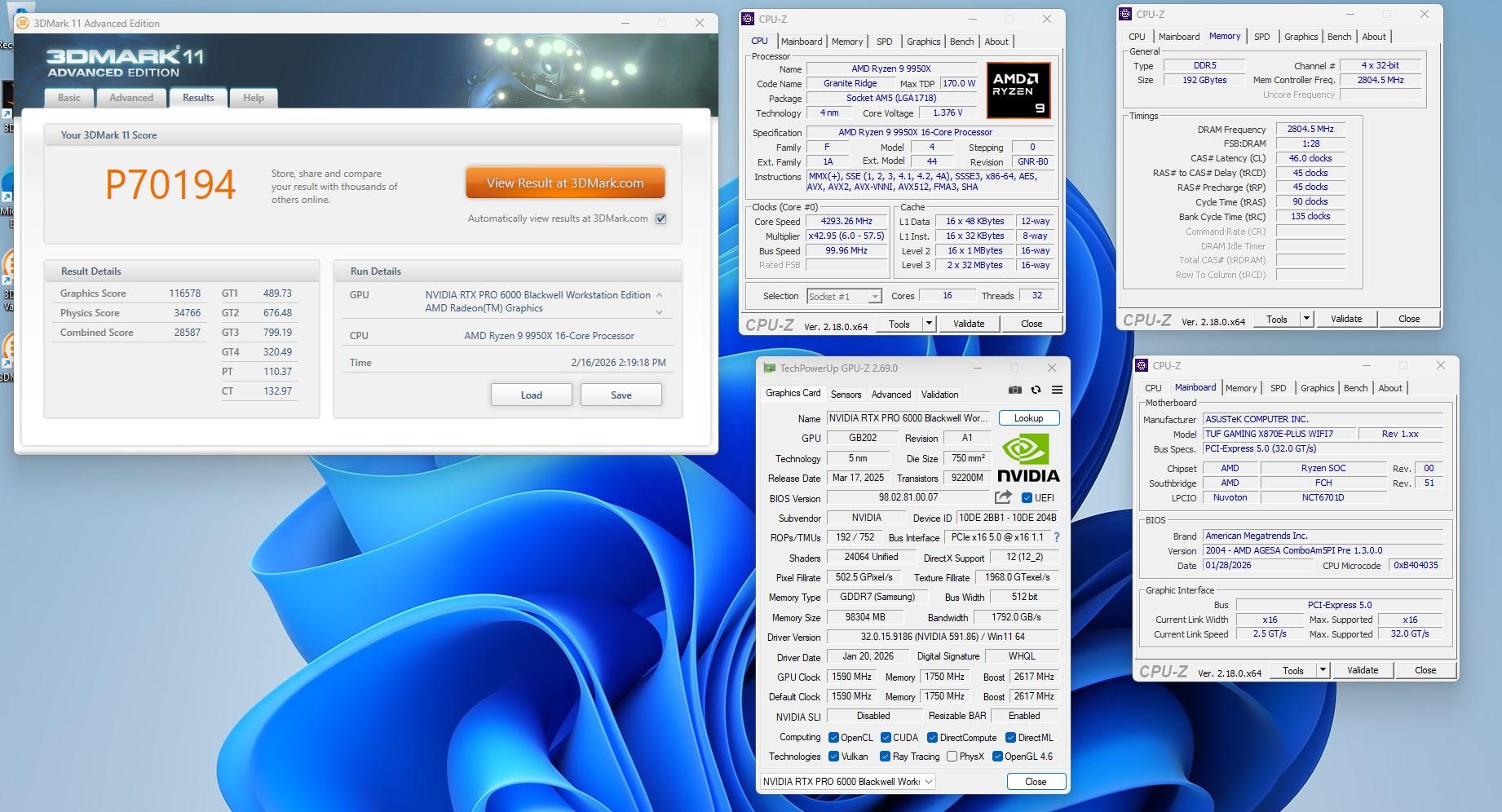The width and height of the screenshot is (1502, 812).
Task: Expand the GPU selector dropdown in GPU-Z
Action: (928, 781)
